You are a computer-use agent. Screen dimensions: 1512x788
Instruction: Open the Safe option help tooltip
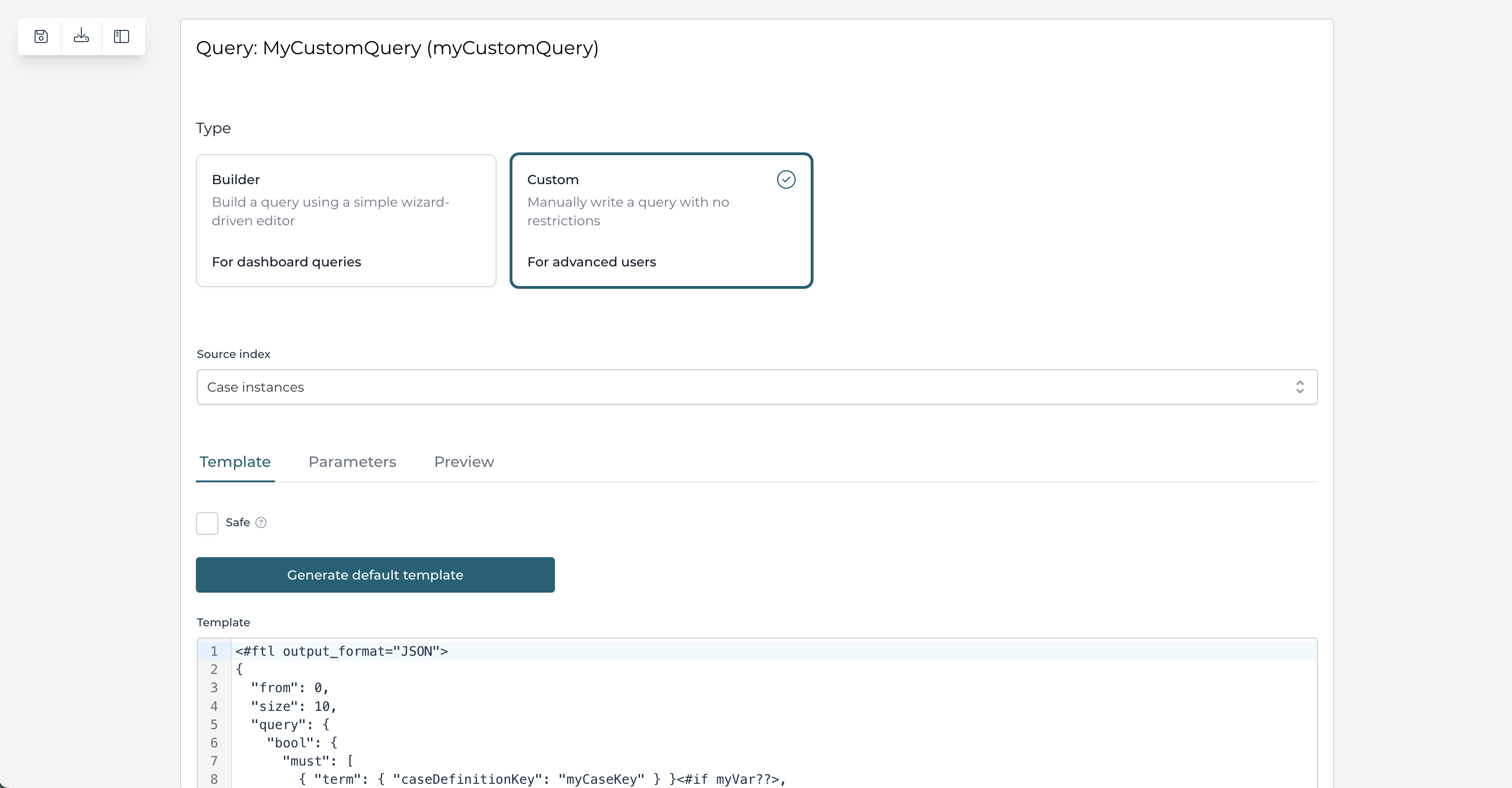tap(260, 522)
